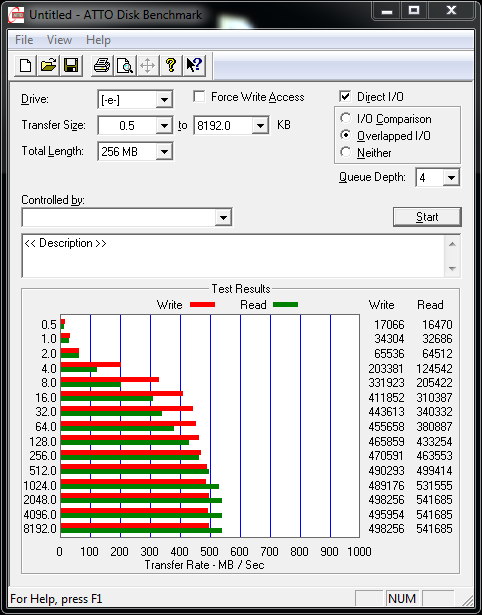Viewport: 482px width, 615px height.
Task: Click the green read bar for 1024.0
Action: 140,486
